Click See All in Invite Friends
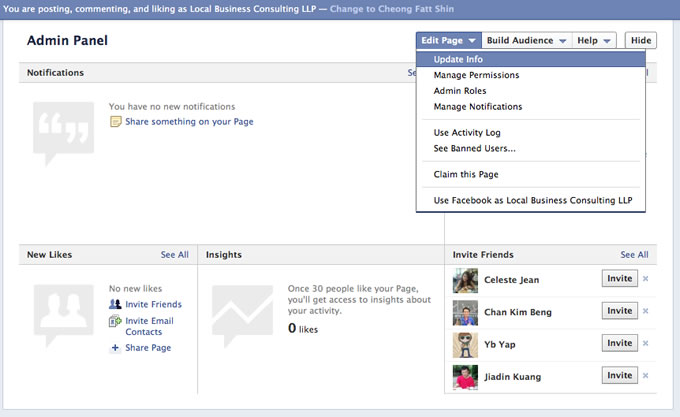 (x=634, y=255)
